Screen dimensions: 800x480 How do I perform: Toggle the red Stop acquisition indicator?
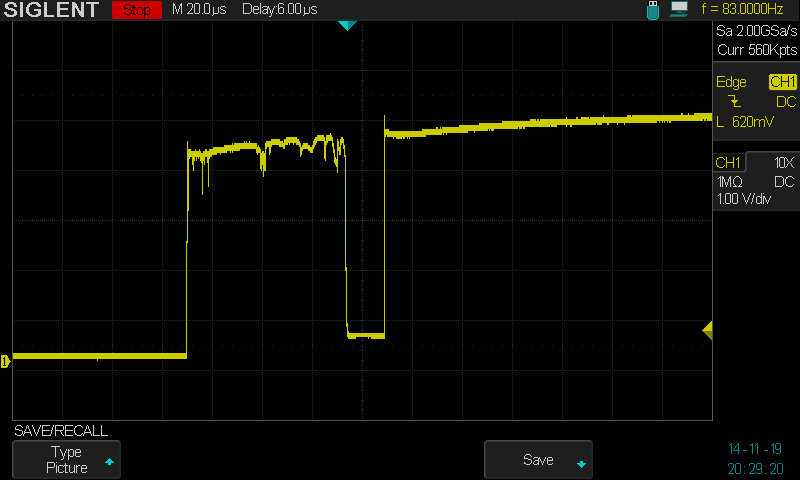(x=136, y=10)
